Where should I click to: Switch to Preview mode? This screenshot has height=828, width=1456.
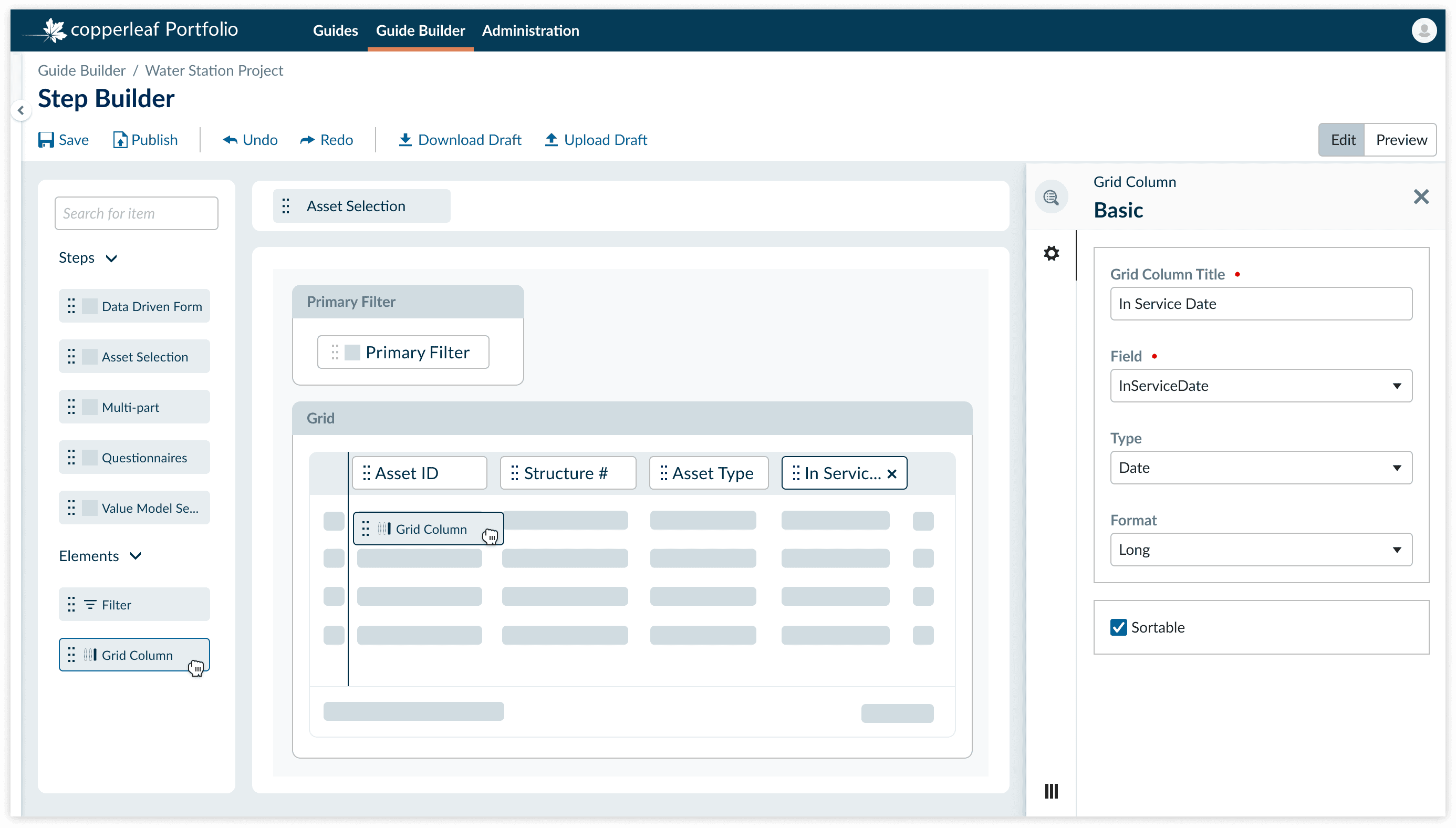click(x=1401, y=140)
